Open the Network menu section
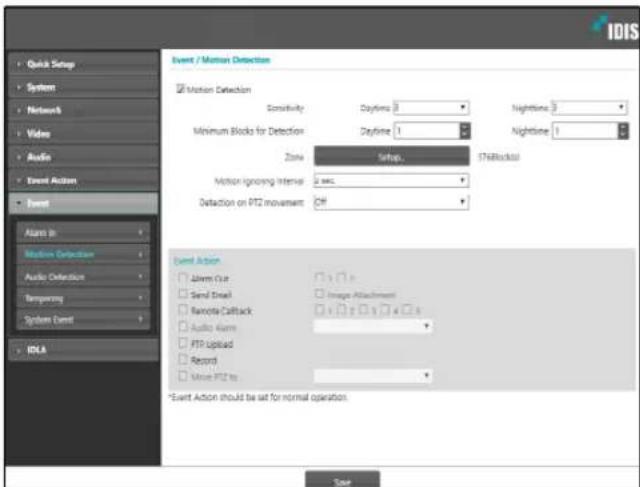The height and width of the screenshot is (487, 640). point(83,110)
